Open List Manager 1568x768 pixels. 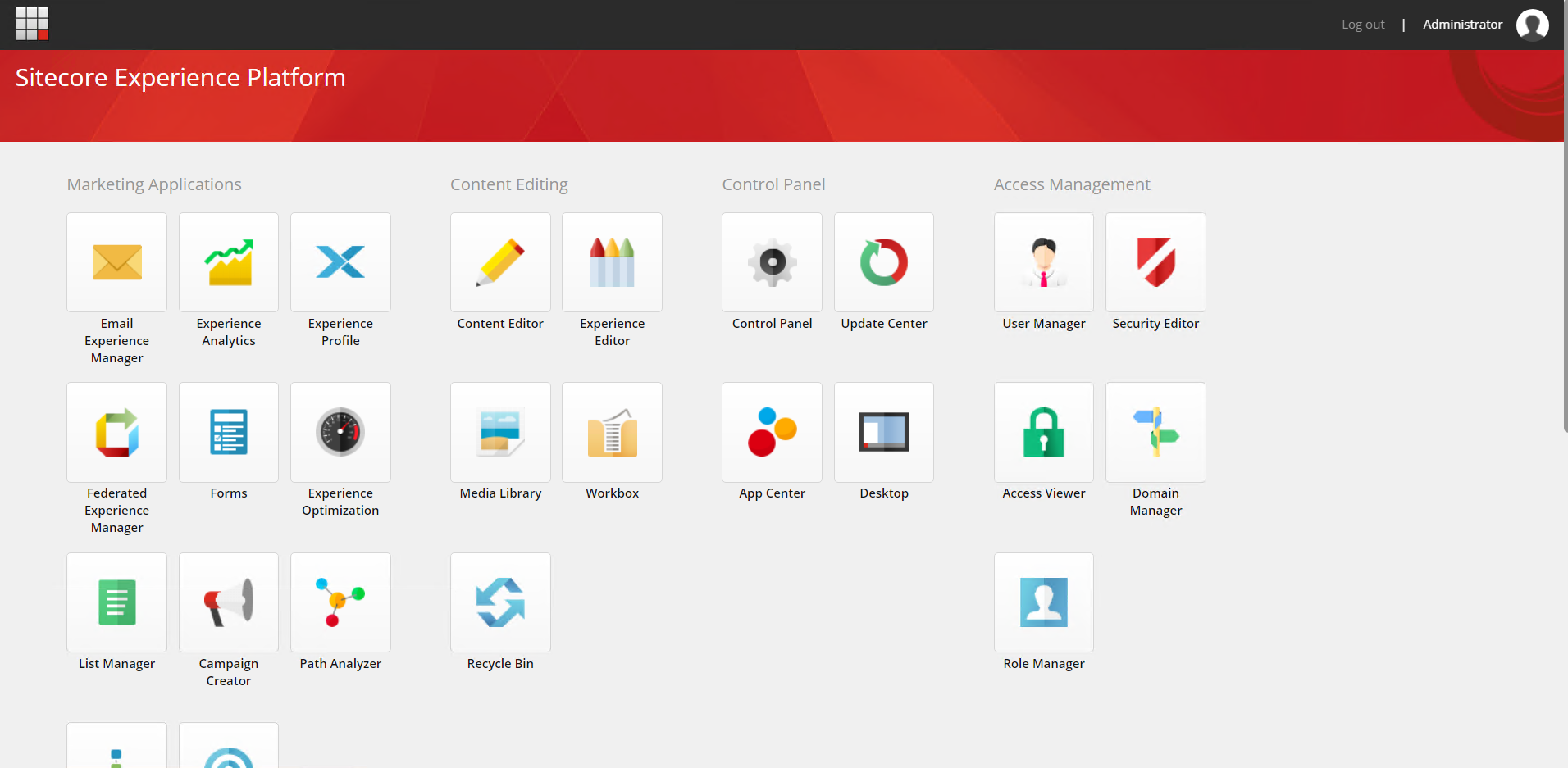(x=116, y=602)
